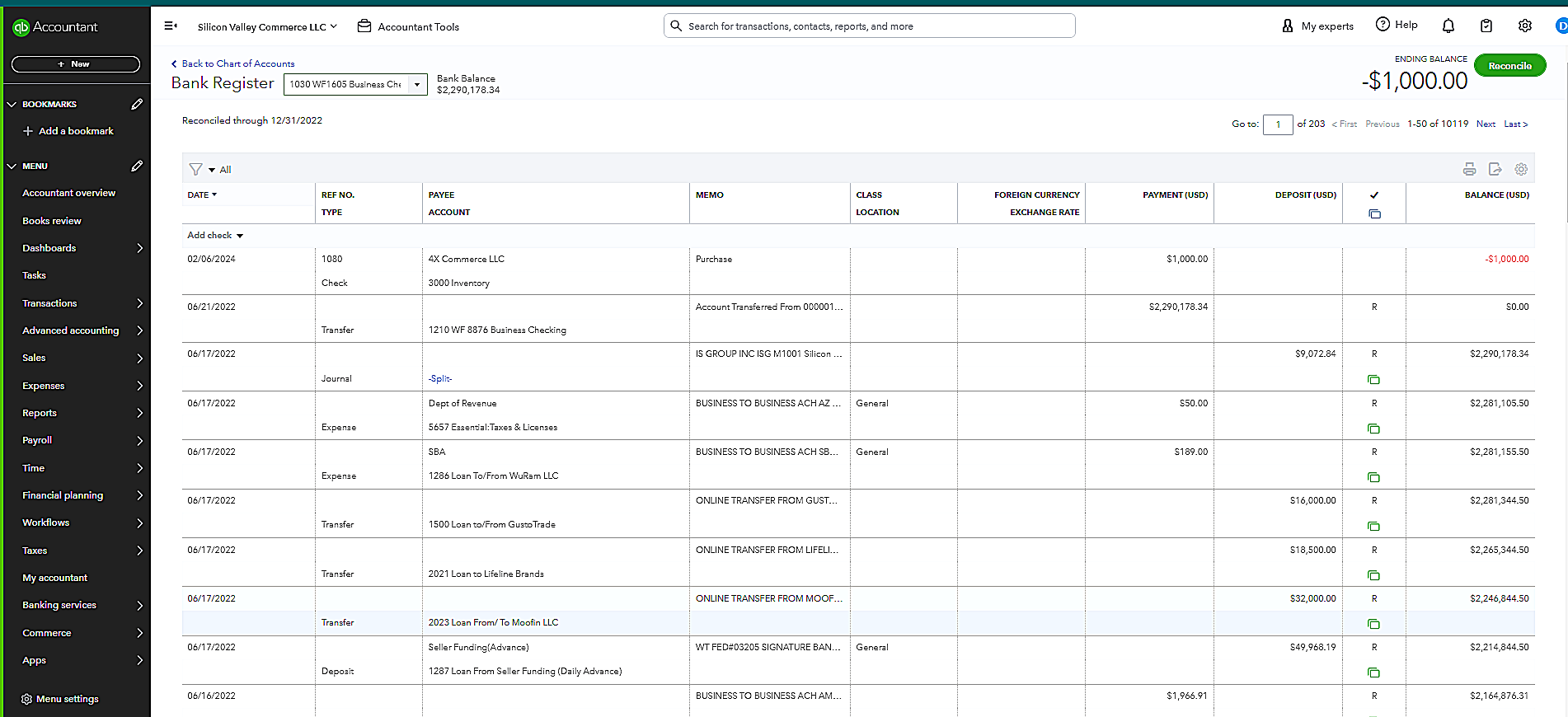Expand Advanced accounting submenu
This screenshot has height=717, width=1568.
tap(139, 330)
